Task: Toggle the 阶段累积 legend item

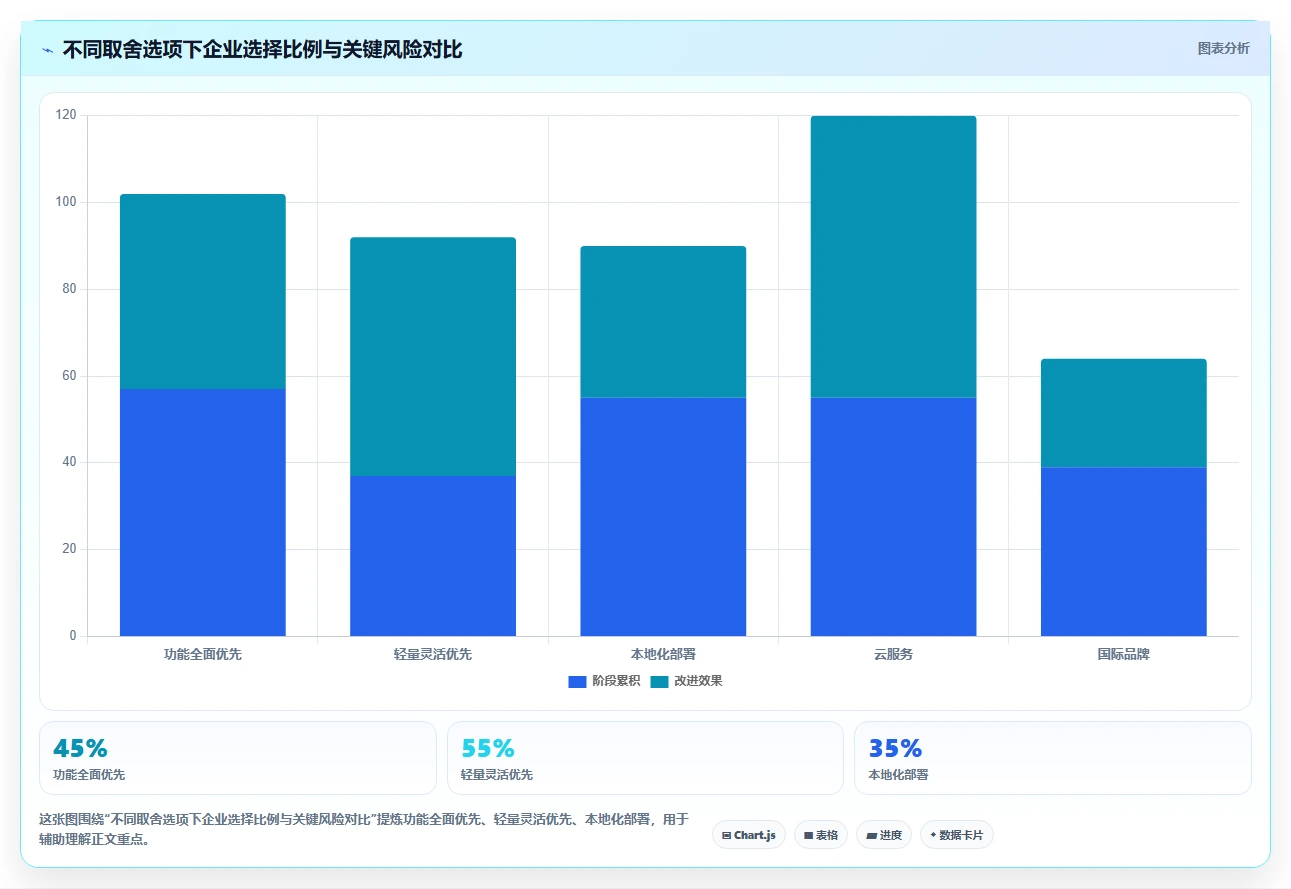Action: (604, 681)
